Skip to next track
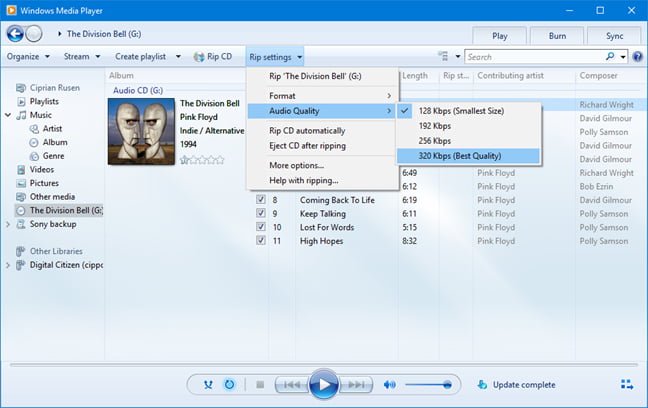Screen dimensions: 648x408 (x=356, y=385)
